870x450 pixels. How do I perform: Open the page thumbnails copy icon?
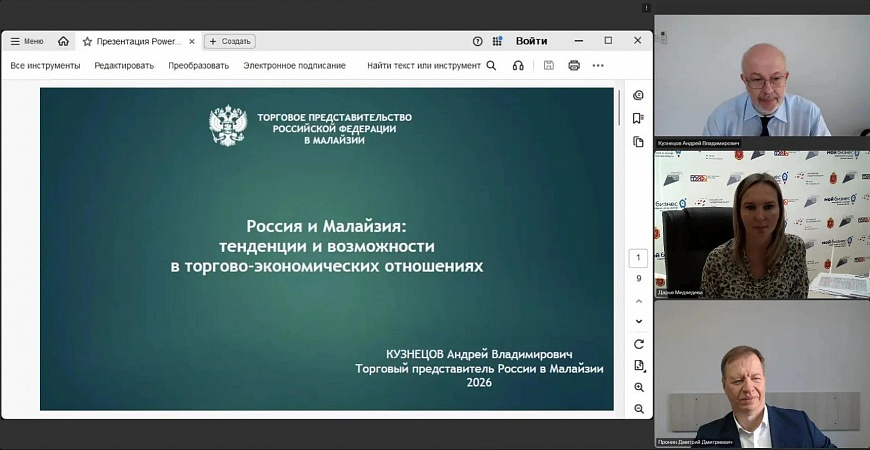[639, 141]
